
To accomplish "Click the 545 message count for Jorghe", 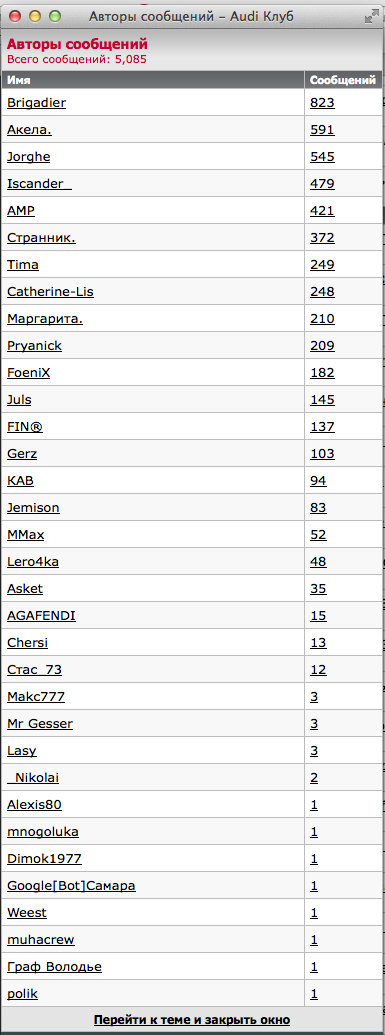I will (x=322, y=156).
